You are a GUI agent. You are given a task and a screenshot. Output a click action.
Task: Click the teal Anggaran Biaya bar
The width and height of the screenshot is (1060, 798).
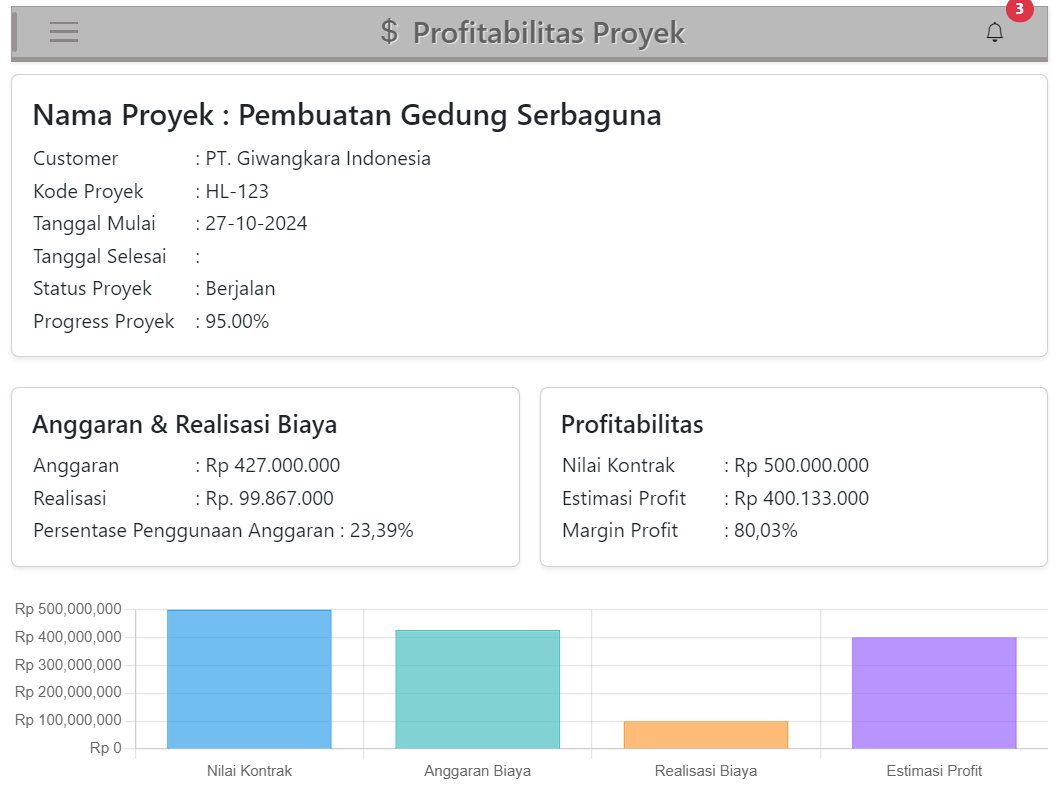[x=477, y=689]
